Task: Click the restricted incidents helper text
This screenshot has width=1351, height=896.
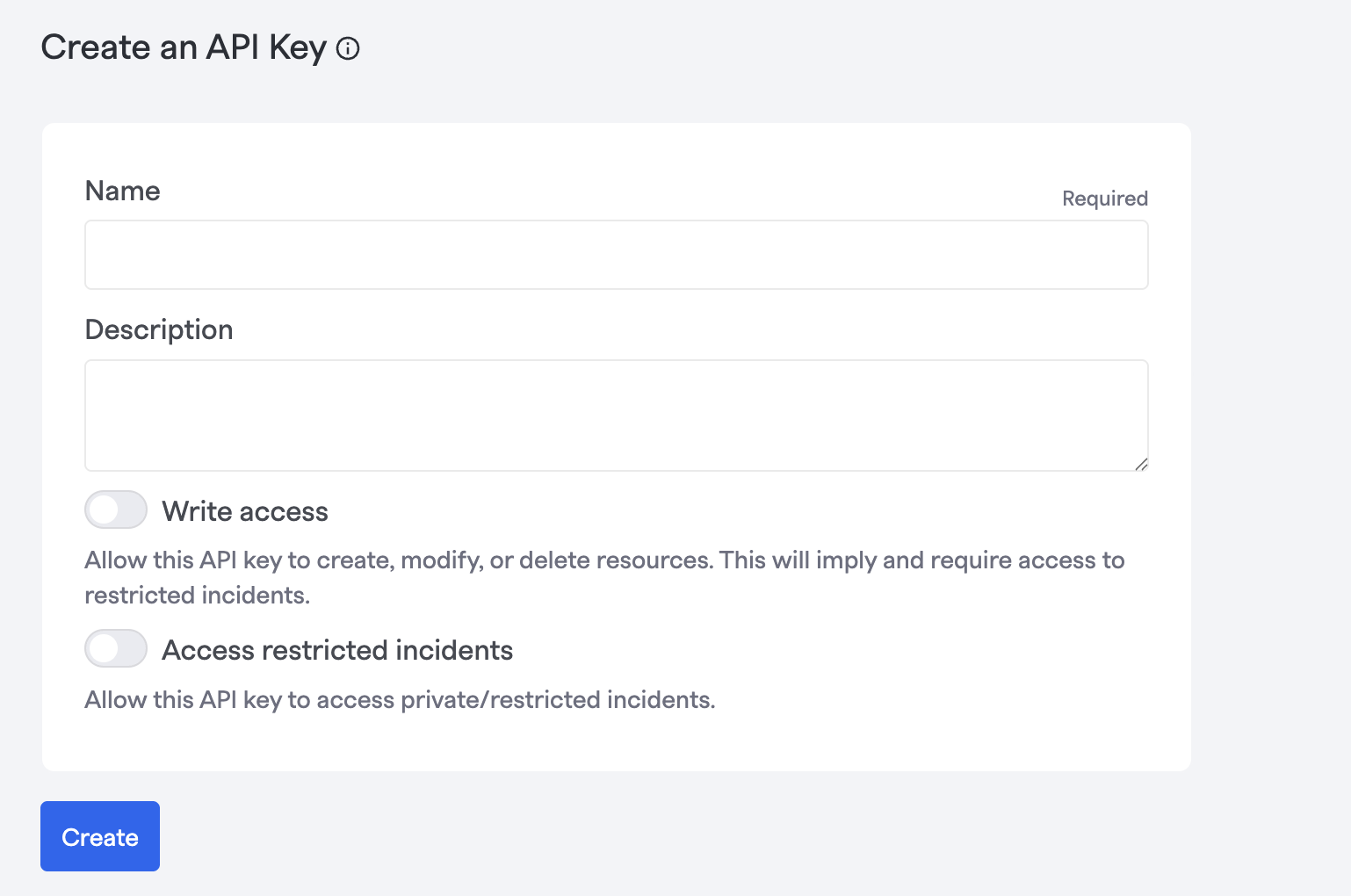Action: pos(400,699)
